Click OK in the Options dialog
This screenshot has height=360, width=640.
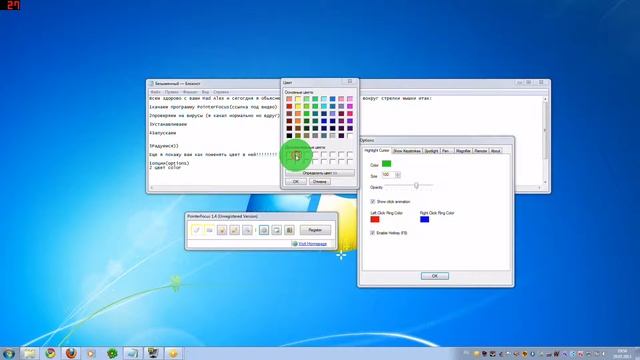(x=435, y=276)
